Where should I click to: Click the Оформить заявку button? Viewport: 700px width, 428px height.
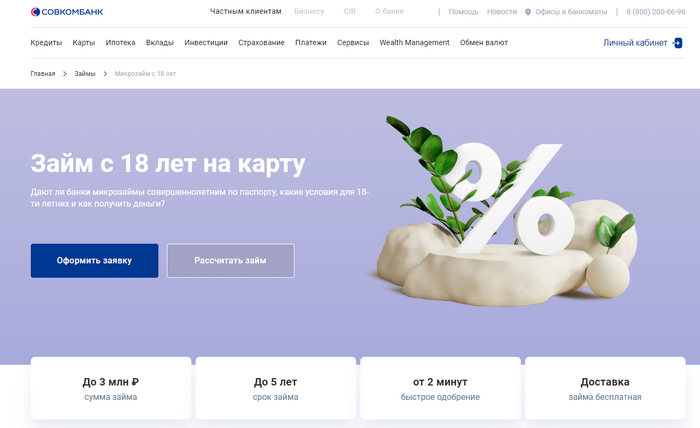pos(94,261)
